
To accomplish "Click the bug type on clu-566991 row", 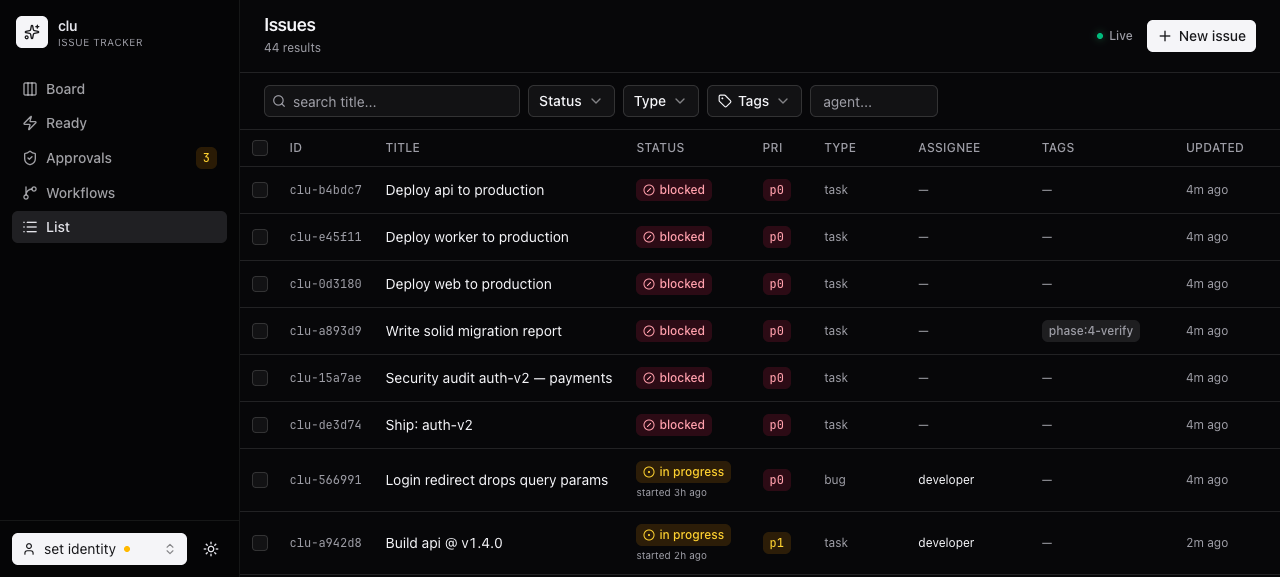I will tap(835, 480).
